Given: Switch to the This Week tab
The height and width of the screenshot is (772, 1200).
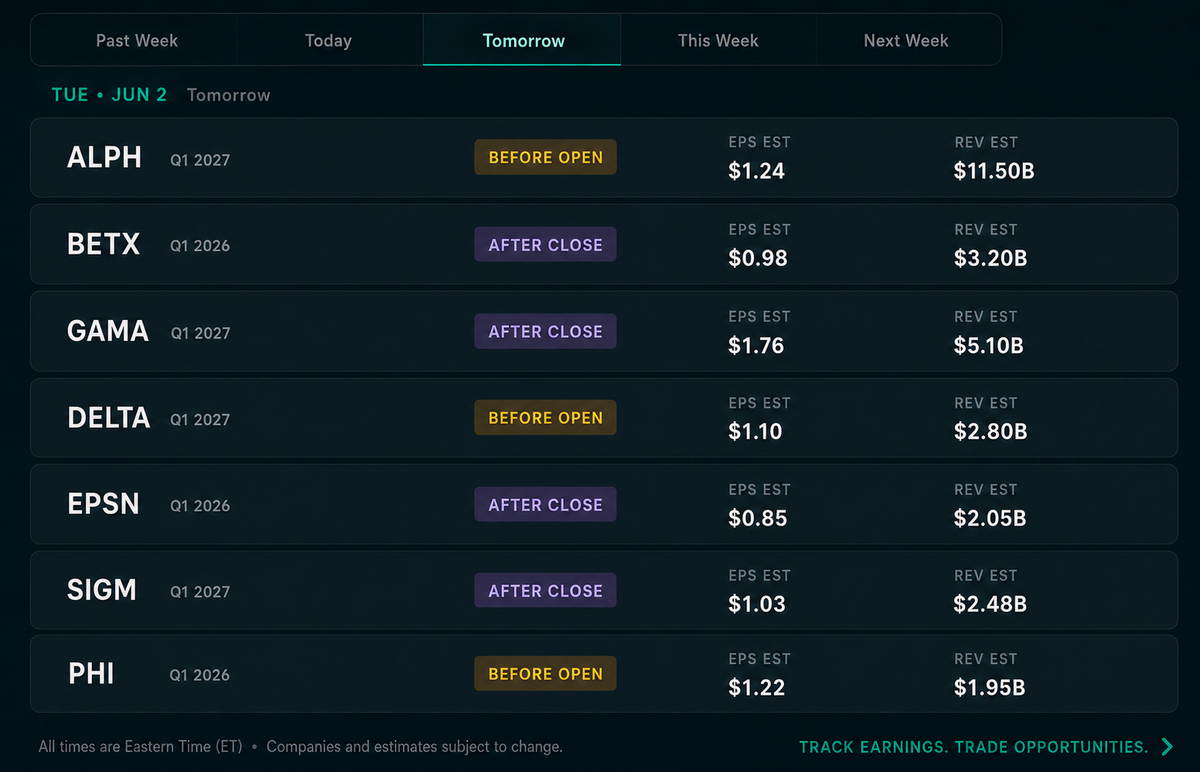Looking at the screenshot, I should (x=718, y=41).
